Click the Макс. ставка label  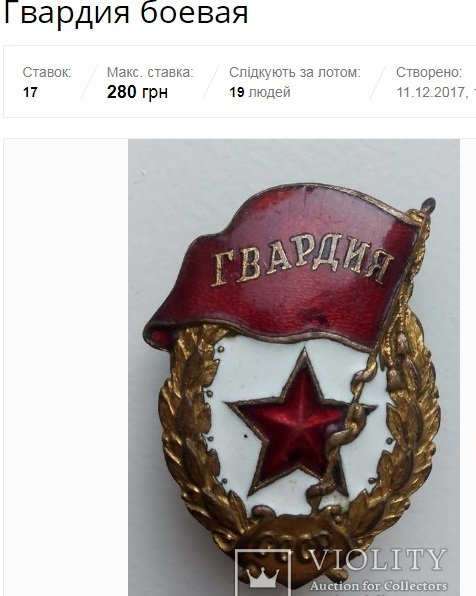click(150, 72)
